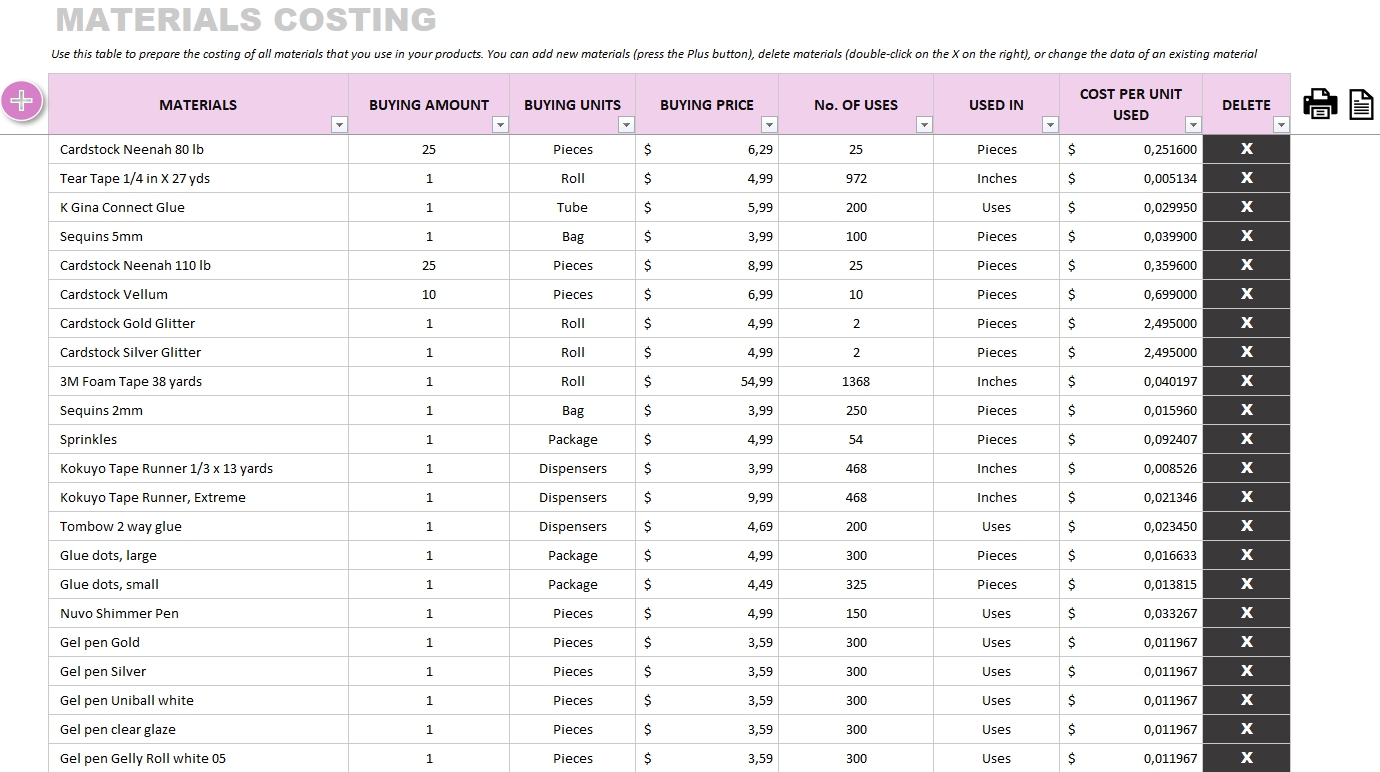Delete the Sprinkles material
Screen dimensions: 1380x772
[1246, 439]
